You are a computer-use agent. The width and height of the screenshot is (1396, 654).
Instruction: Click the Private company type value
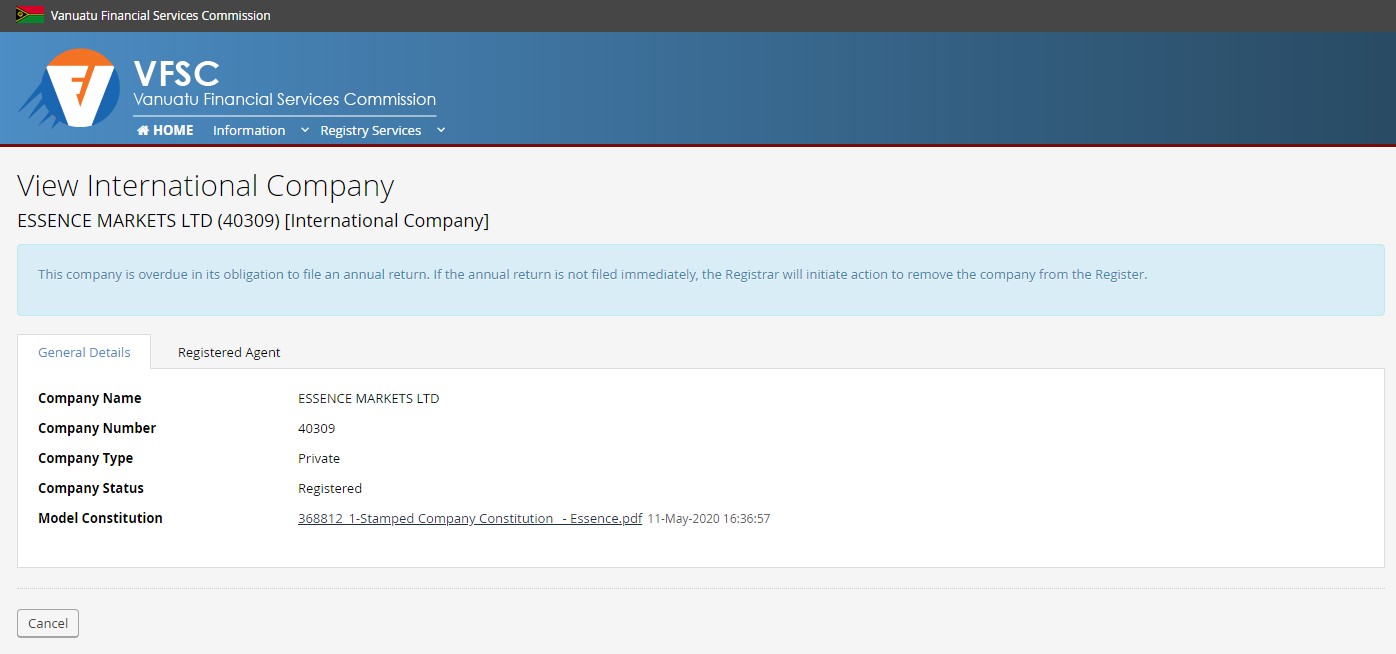pyautogui.click(x=319, y=458)
